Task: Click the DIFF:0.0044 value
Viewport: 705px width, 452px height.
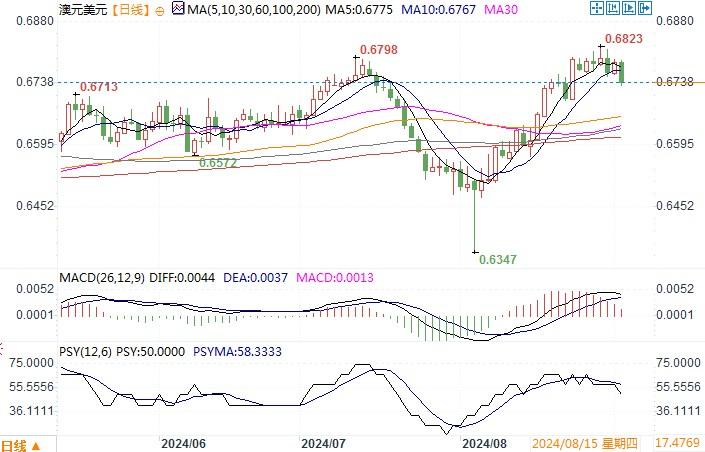Action: coord(182,277)
